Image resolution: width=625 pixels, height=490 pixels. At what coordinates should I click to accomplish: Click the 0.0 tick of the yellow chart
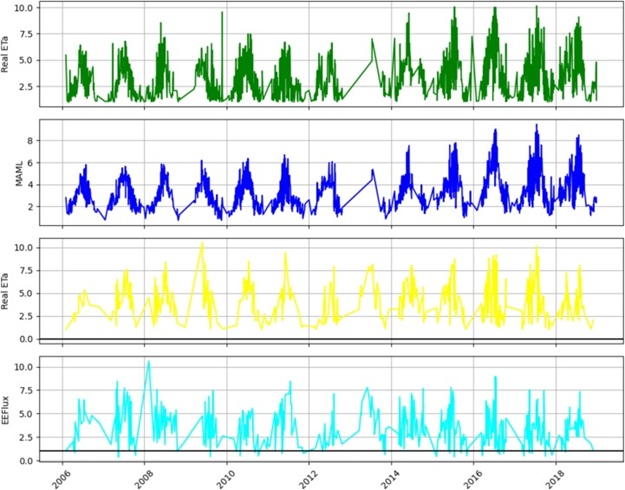tap(28, 339)
